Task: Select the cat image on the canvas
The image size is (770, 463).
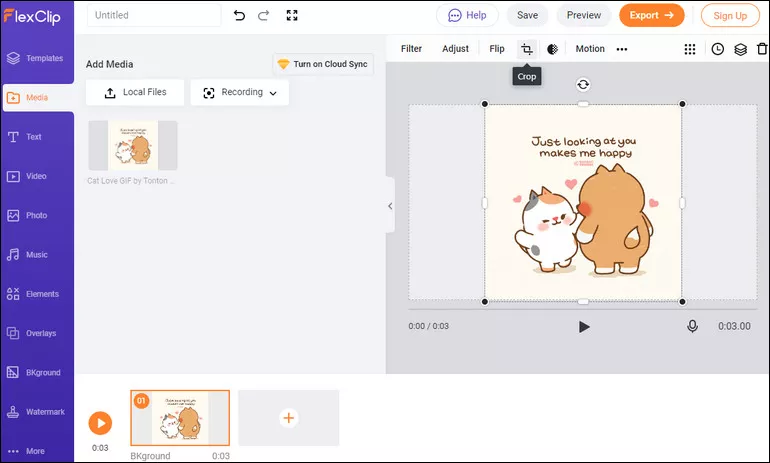Action: pyautogui.click(x=583, y=202)
